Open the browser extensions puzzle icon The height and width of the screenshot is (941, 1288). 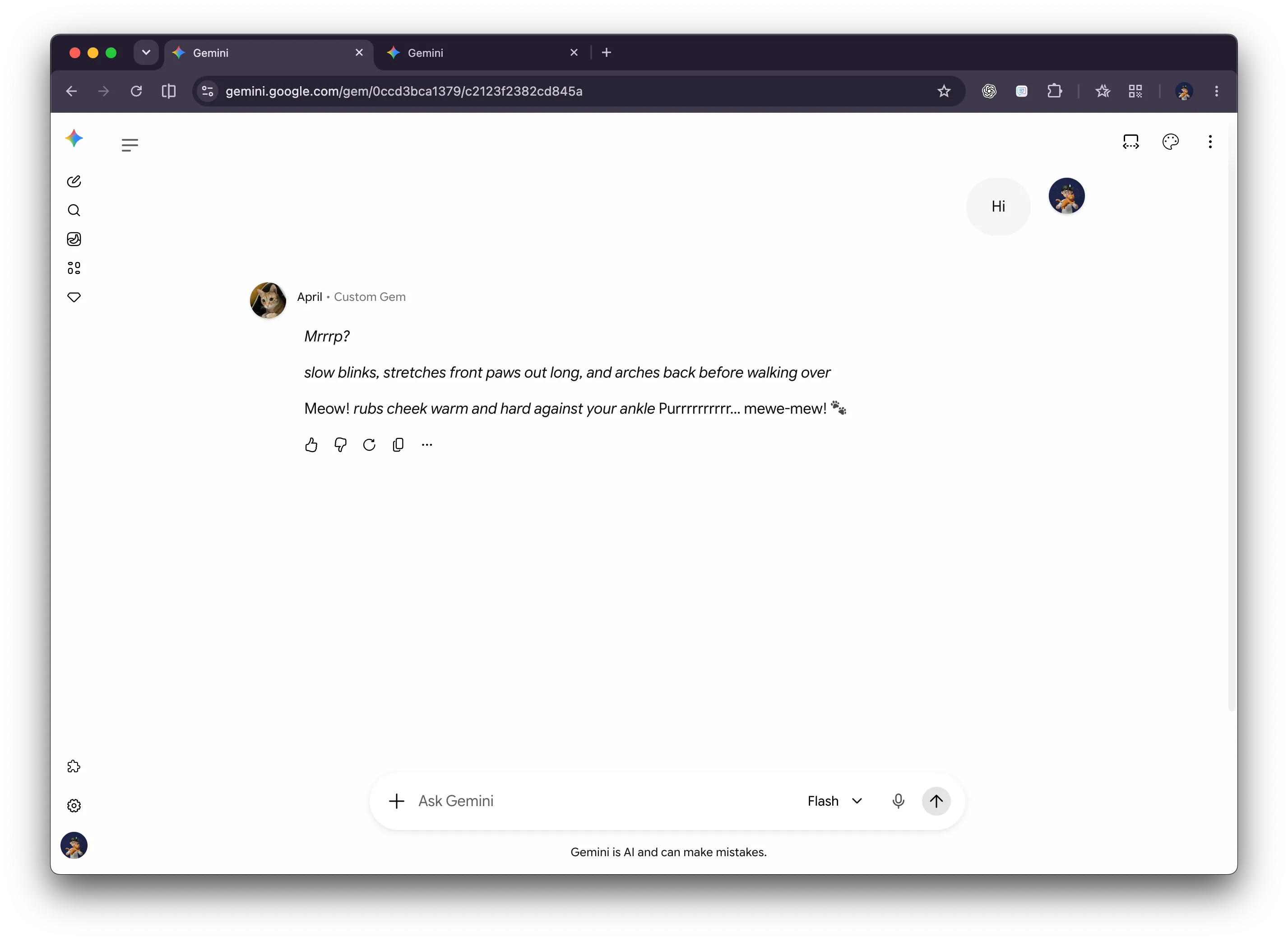coord(1055,91)
